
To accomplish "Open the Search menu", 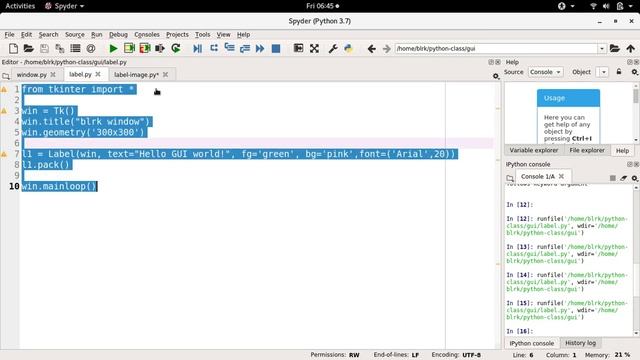I will click(x=48, y=35).
